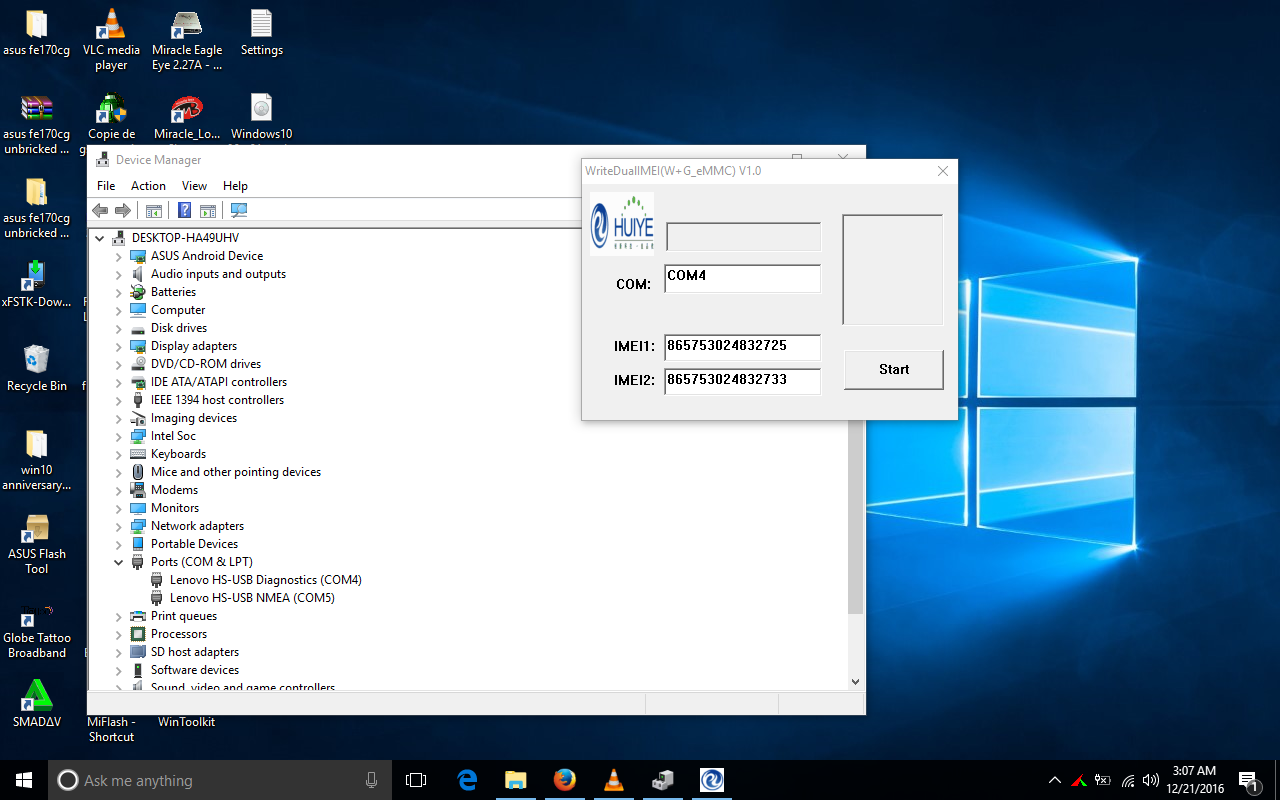1280x800 pixels.
Task: Click WriteDualIMEI taskbar icon
Action: point(712,780)
